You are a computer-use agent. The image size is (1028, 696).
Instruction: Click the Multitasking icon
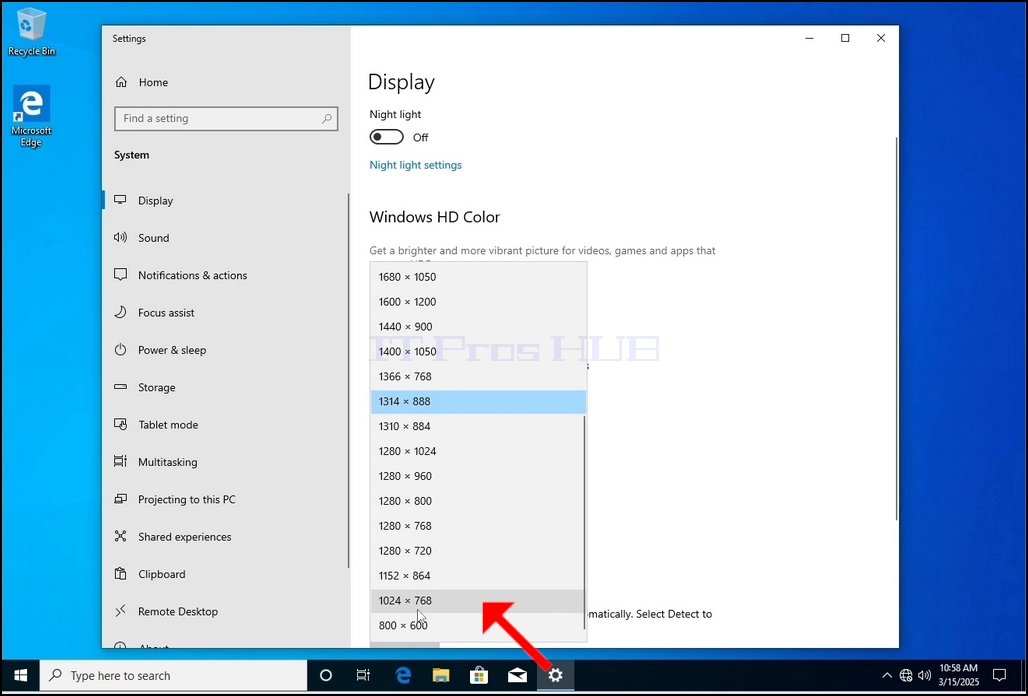(121, 462)
